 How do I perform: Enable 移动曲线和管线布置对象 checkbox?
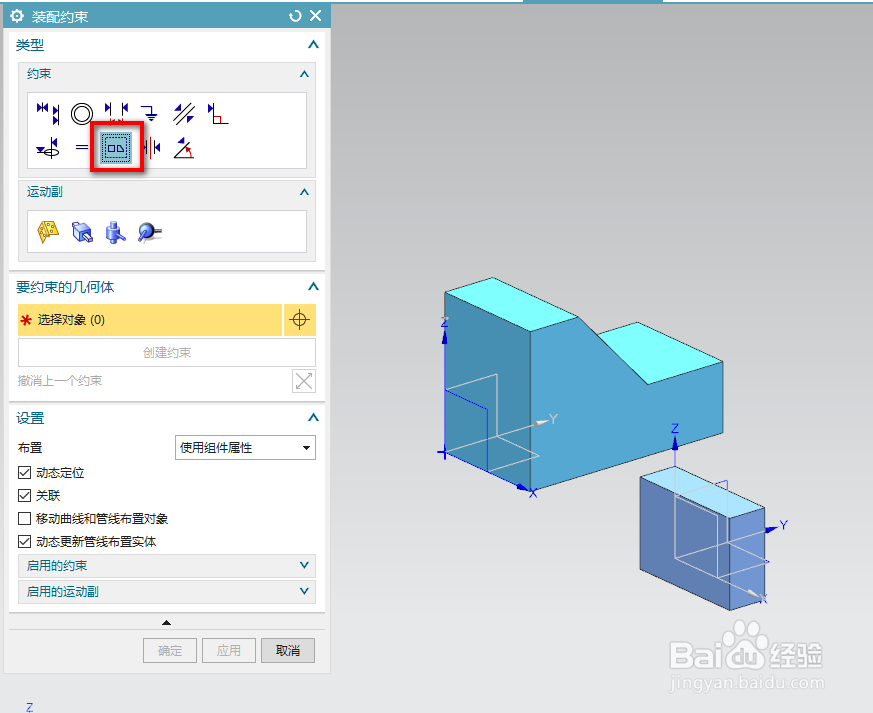pyautogui.click(x=24, y=519)
